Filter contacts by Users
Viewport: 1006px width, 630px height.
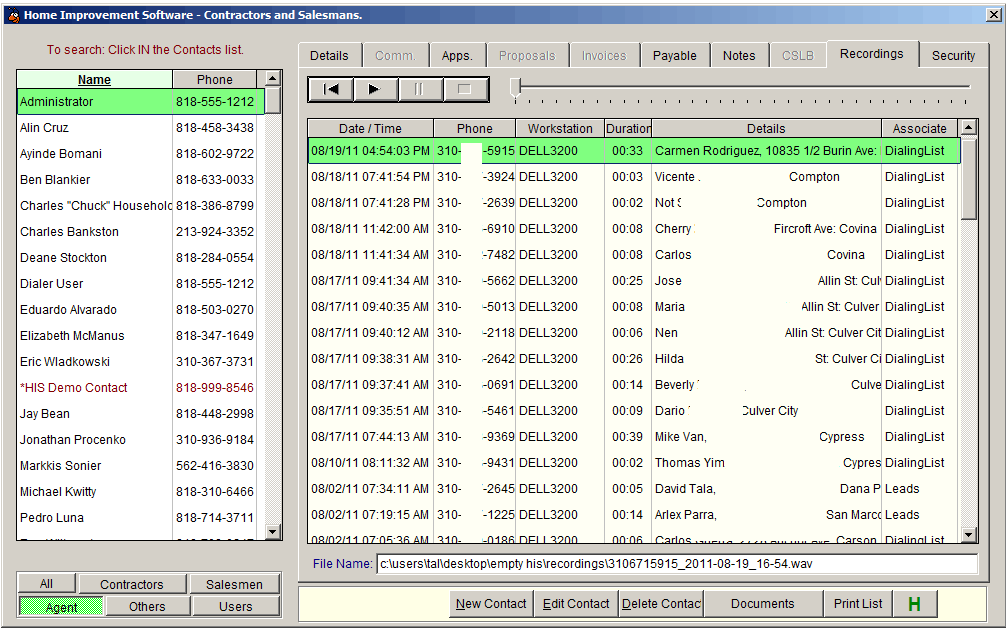pyautogui.click(x=235, y=606)
